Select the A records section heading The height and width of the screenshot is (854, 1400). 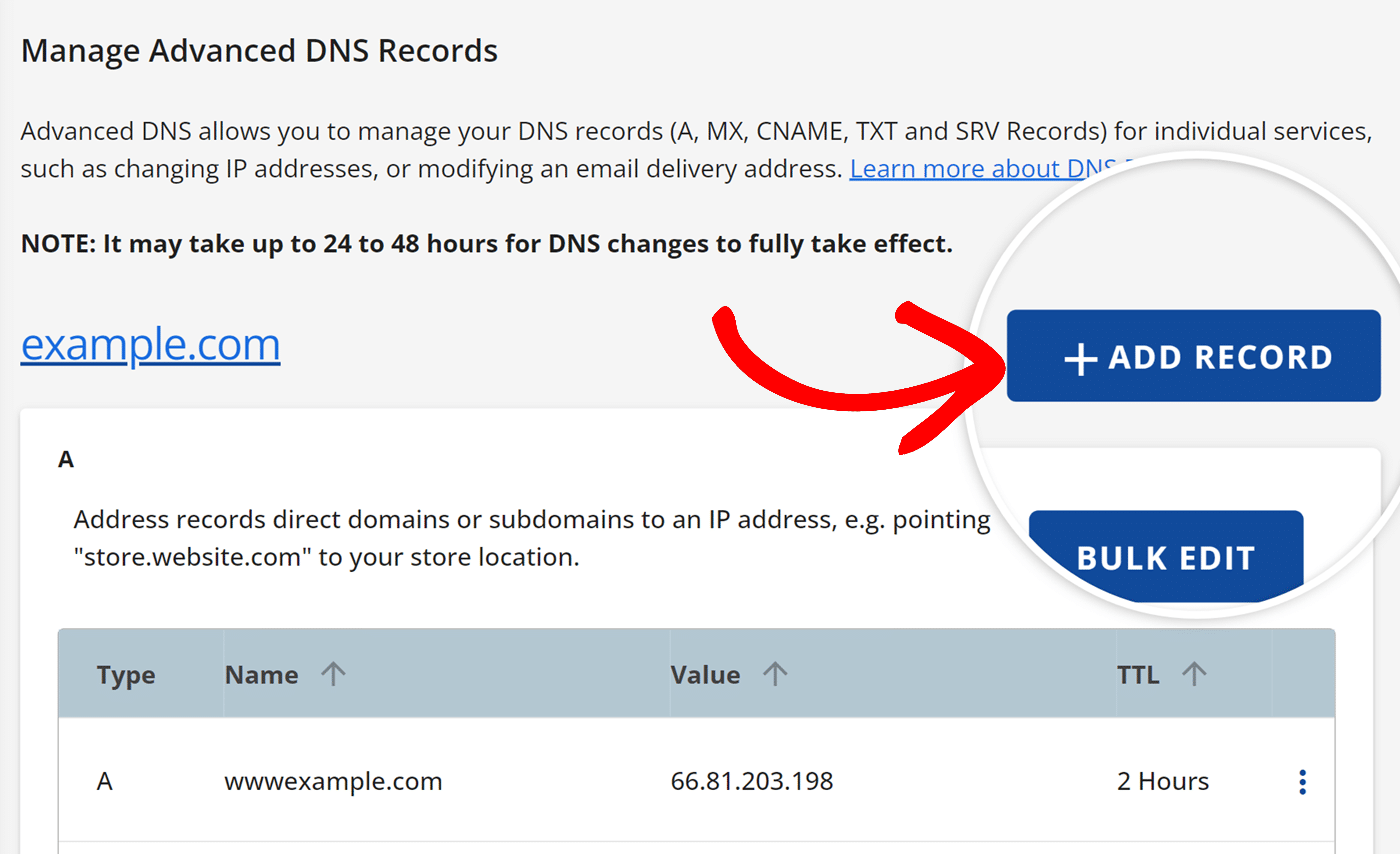click(x=66, y=459)
